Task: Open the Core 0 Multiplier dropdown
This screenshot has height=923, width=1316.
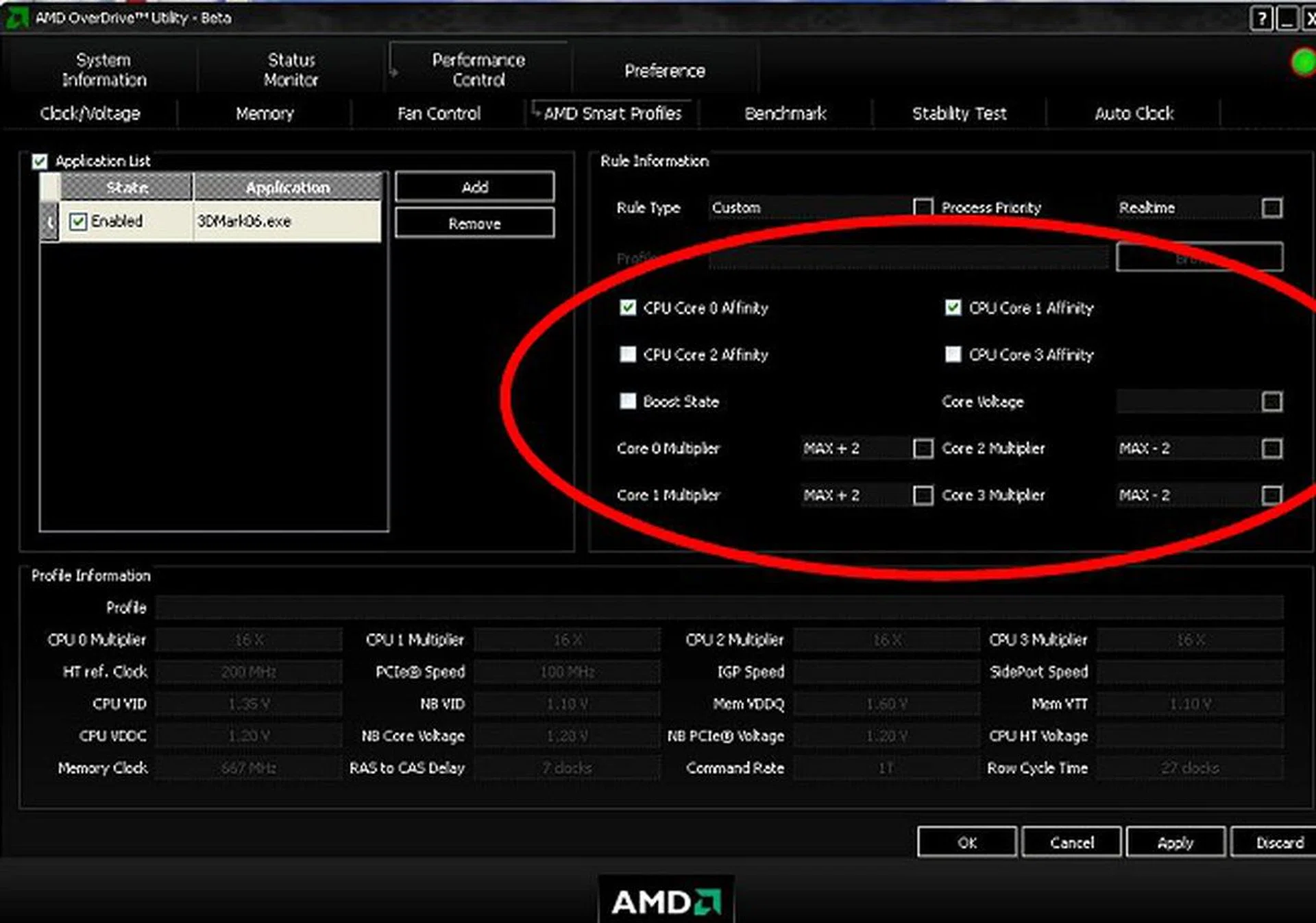Action: tap(925, 448)
